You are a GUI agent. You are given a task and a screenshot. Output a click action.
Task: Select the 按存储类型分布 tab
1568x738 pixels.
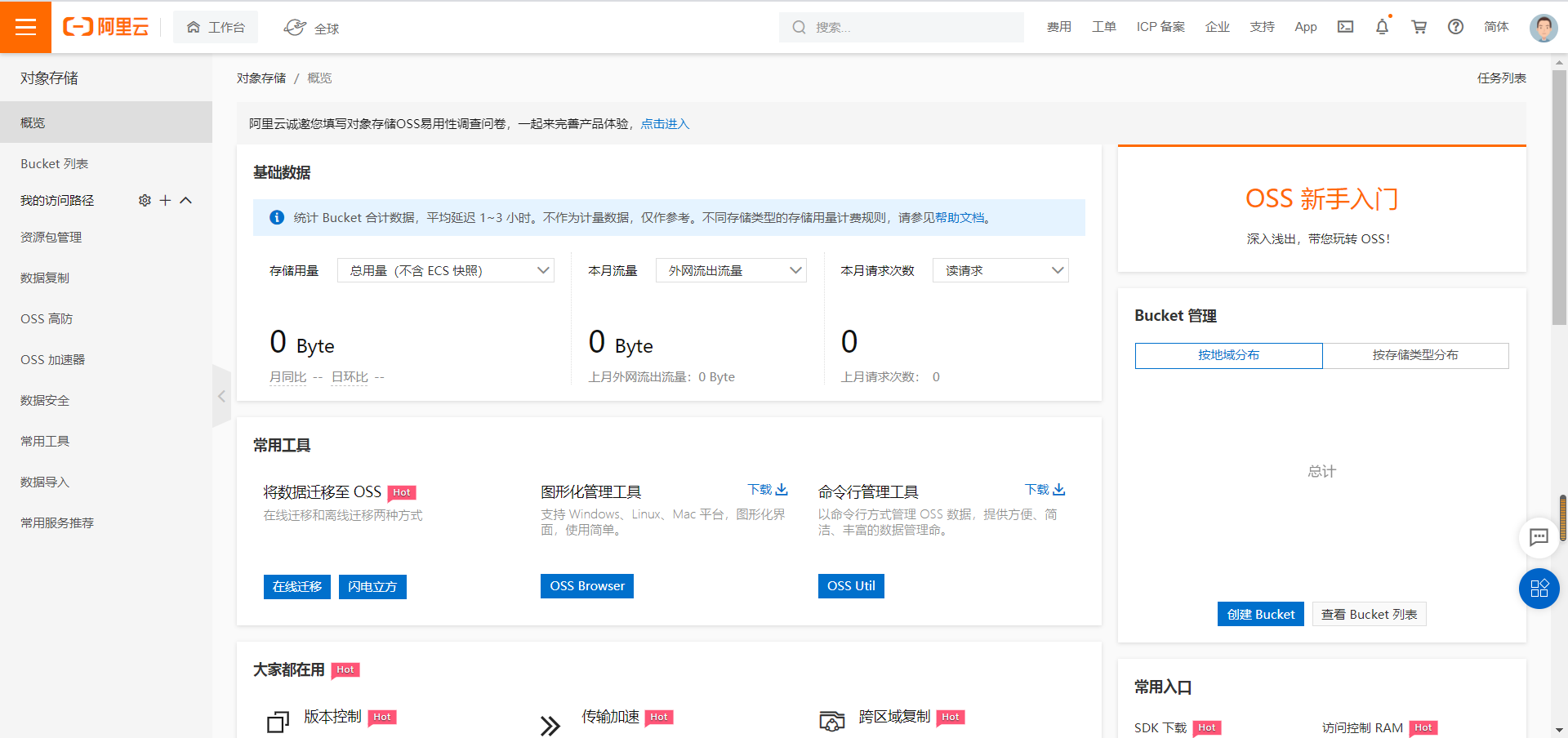1415,355
